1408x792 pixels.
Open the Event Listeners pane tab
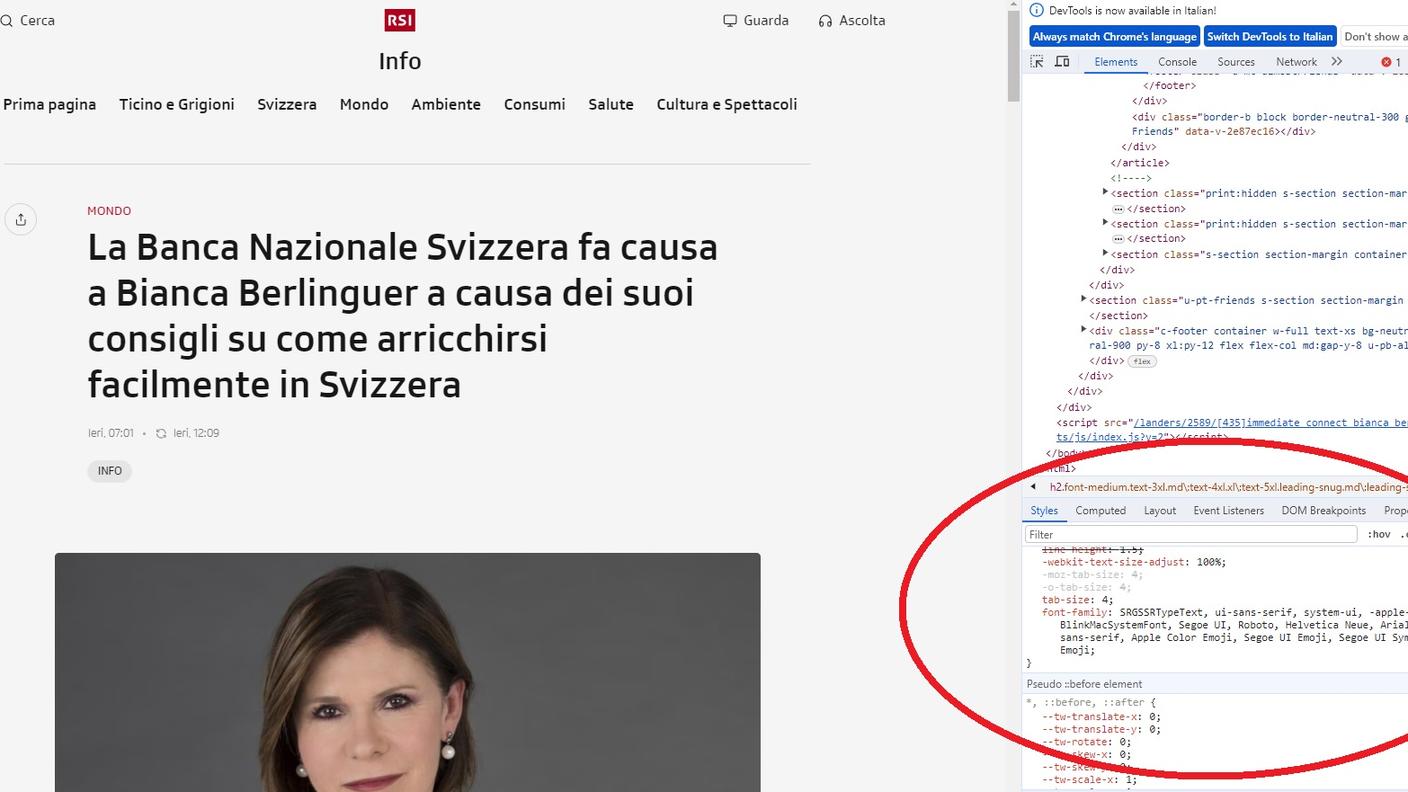(1228, 511)
